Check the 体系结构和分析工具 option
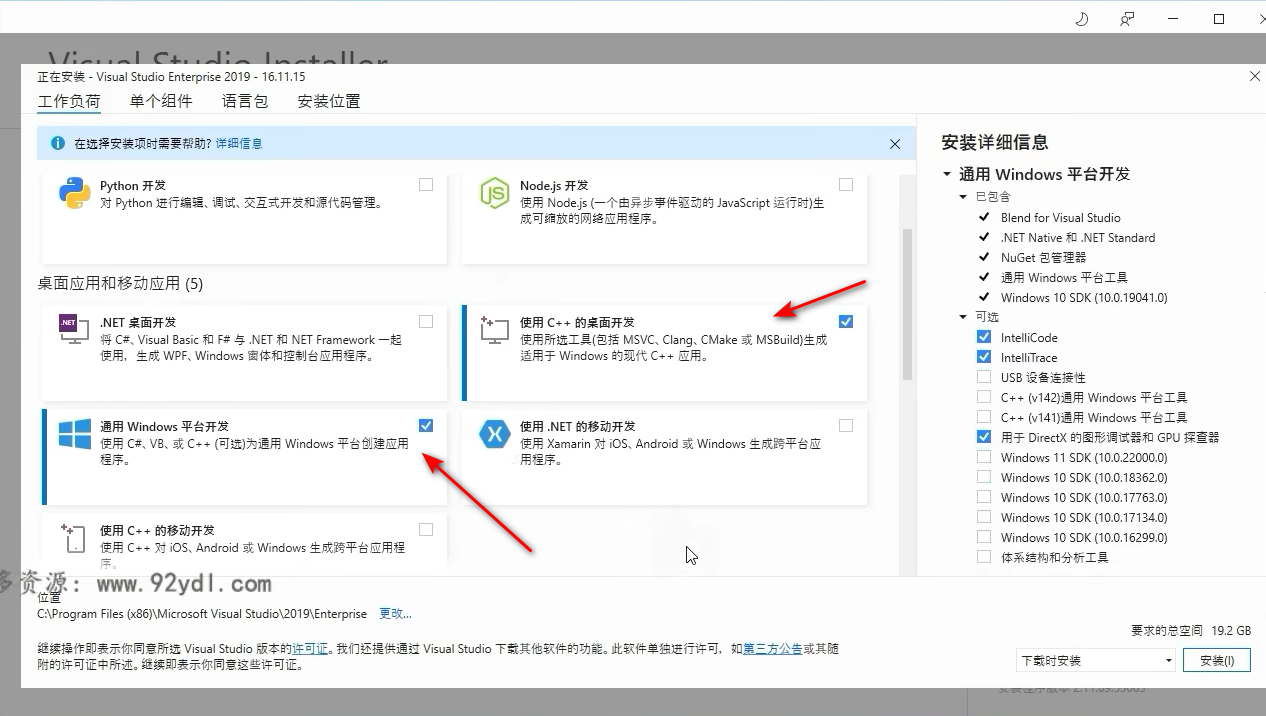This screenshot has height=716, width=1266. point(984,557)
